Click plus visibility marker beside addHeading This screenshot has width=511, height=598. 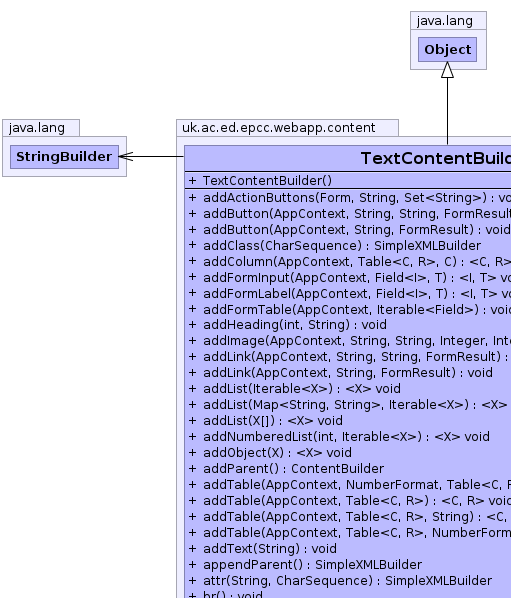point(193,325)
